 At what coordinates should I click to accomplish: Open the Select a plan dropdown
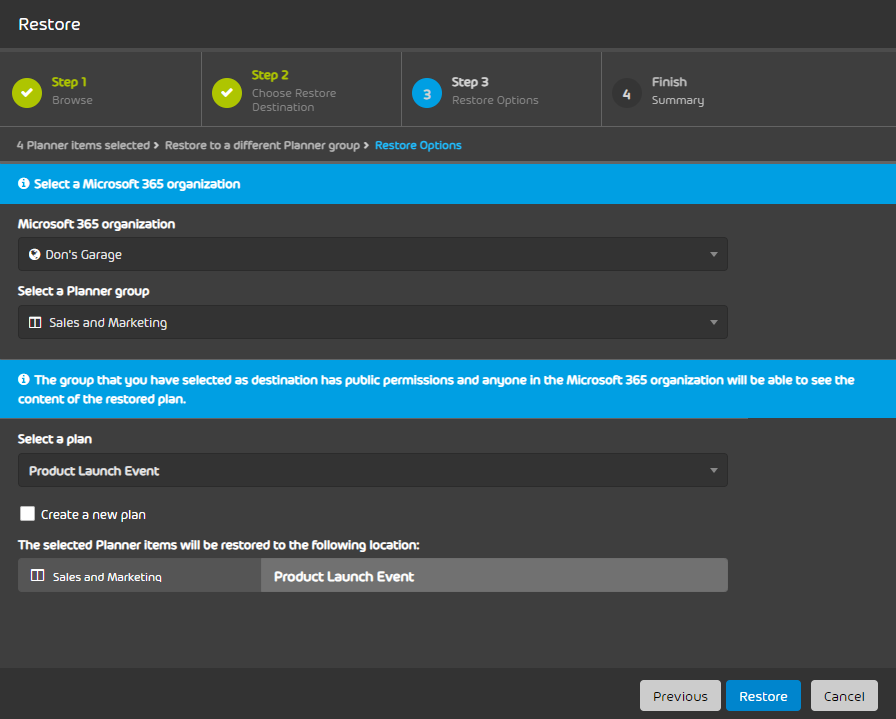[373, 470]
